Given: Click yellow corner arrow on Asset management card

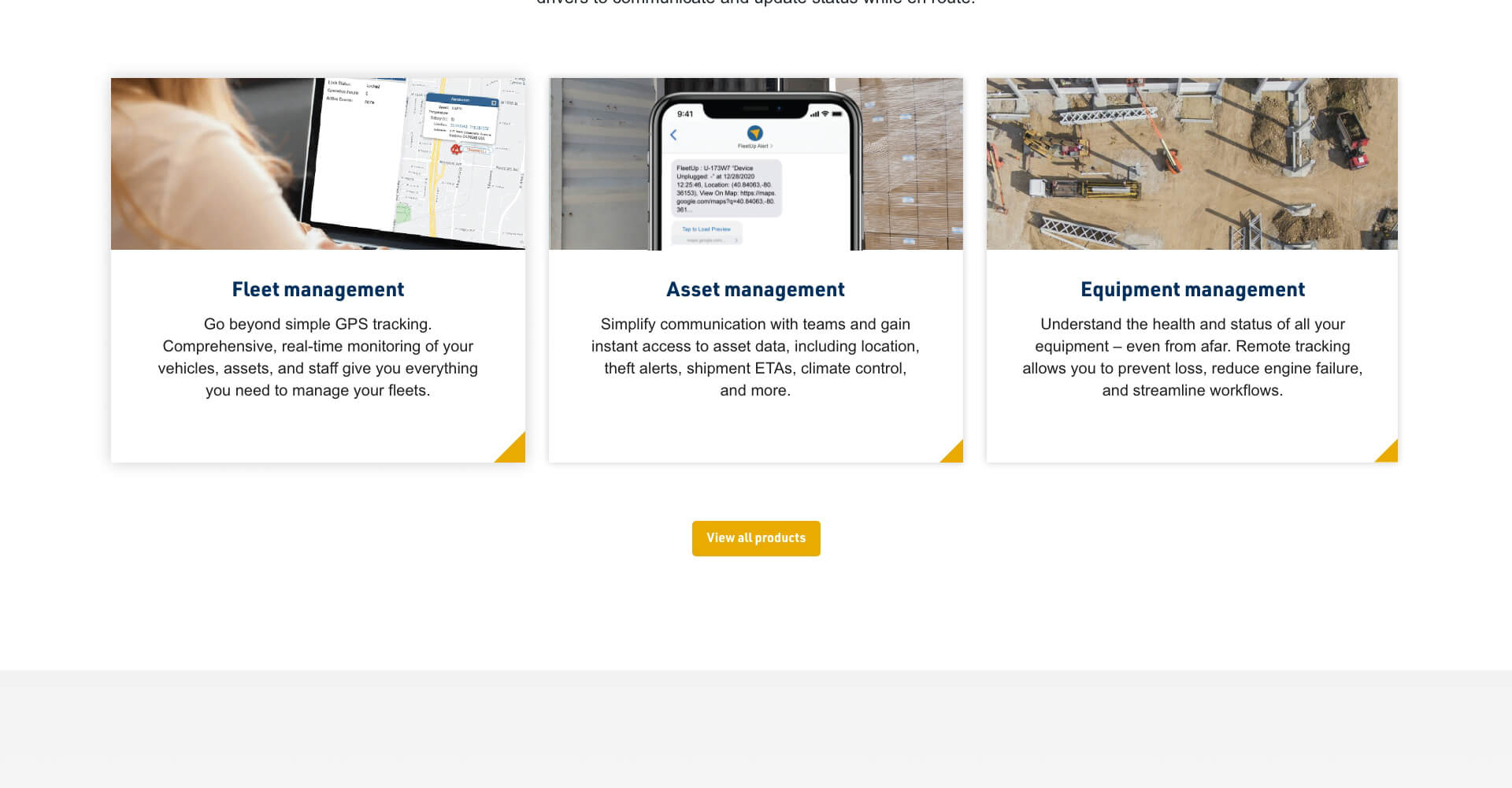Looking at the screenshot, I should point(954,454).
